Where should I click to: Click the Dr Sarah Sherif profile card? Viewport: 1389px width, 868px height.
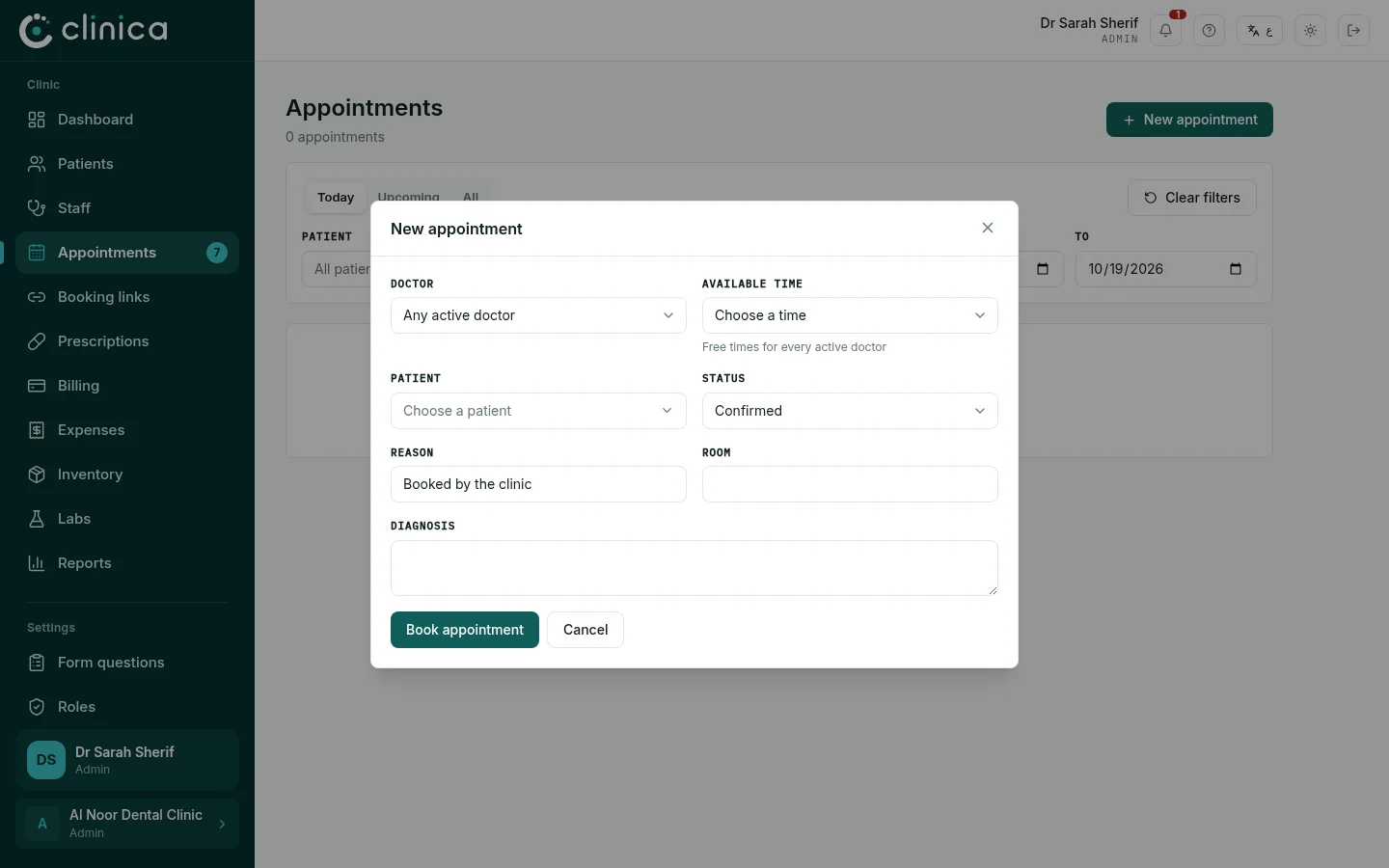[x=127, y=760]
